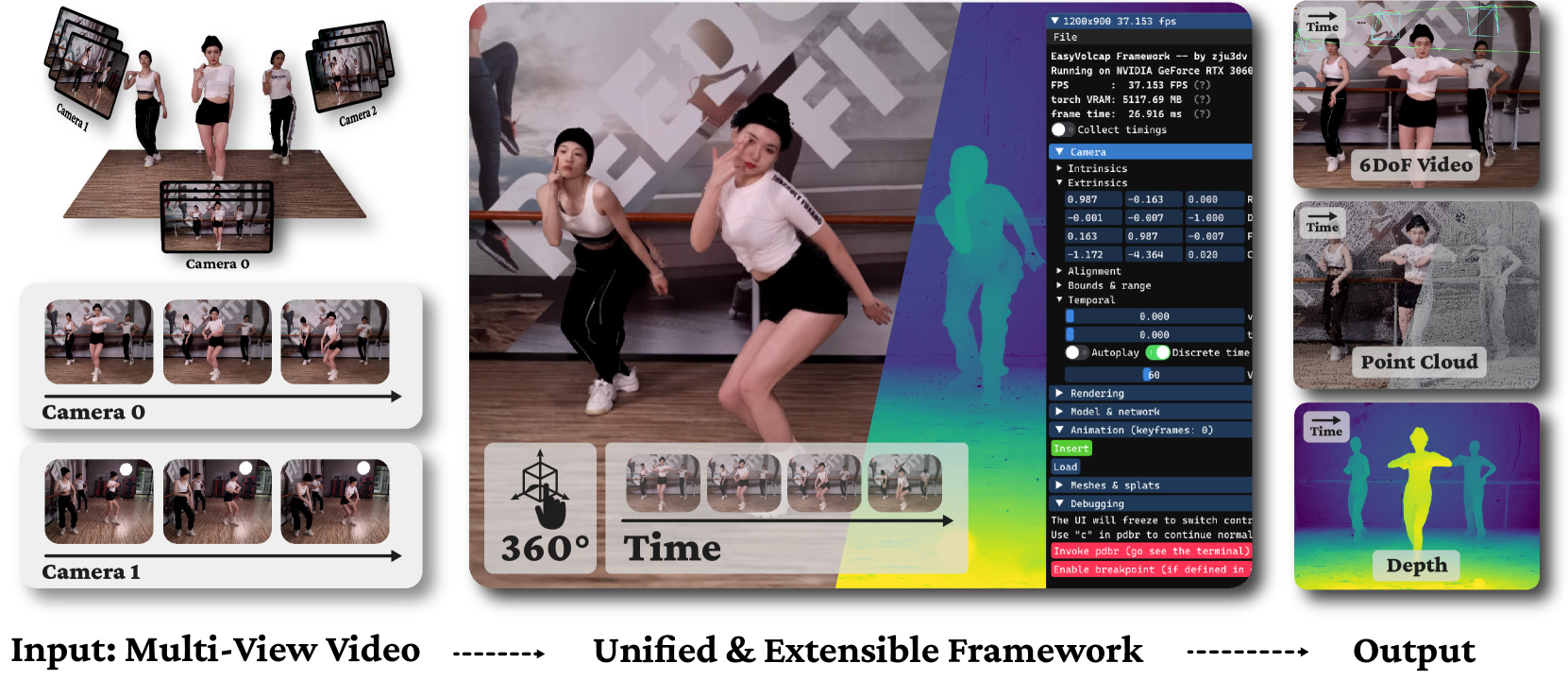Click the green Insert keyframe button
Viewport: 1568px width, 680px height.
pyautogui.click(x=1071, y=449)
